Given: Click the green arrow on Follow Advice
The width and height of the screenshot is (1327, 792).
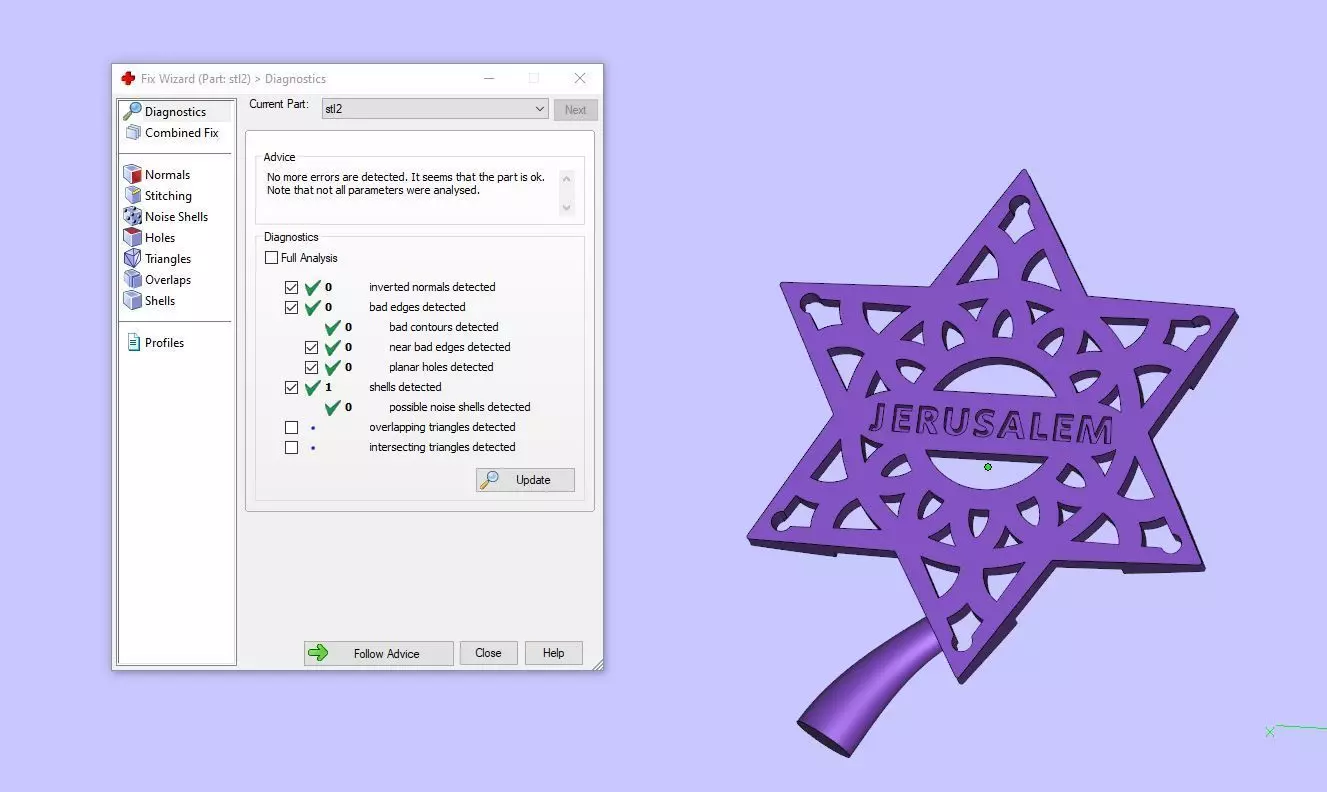Looking at the screenshot, I should (x=318, y=653).
